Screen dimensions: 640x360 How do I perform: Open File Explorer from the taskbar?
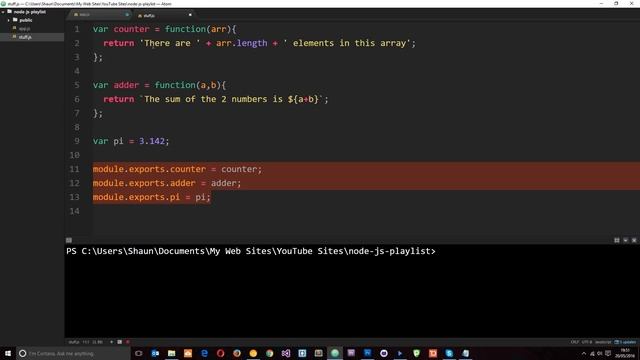[x=171, y=353]
